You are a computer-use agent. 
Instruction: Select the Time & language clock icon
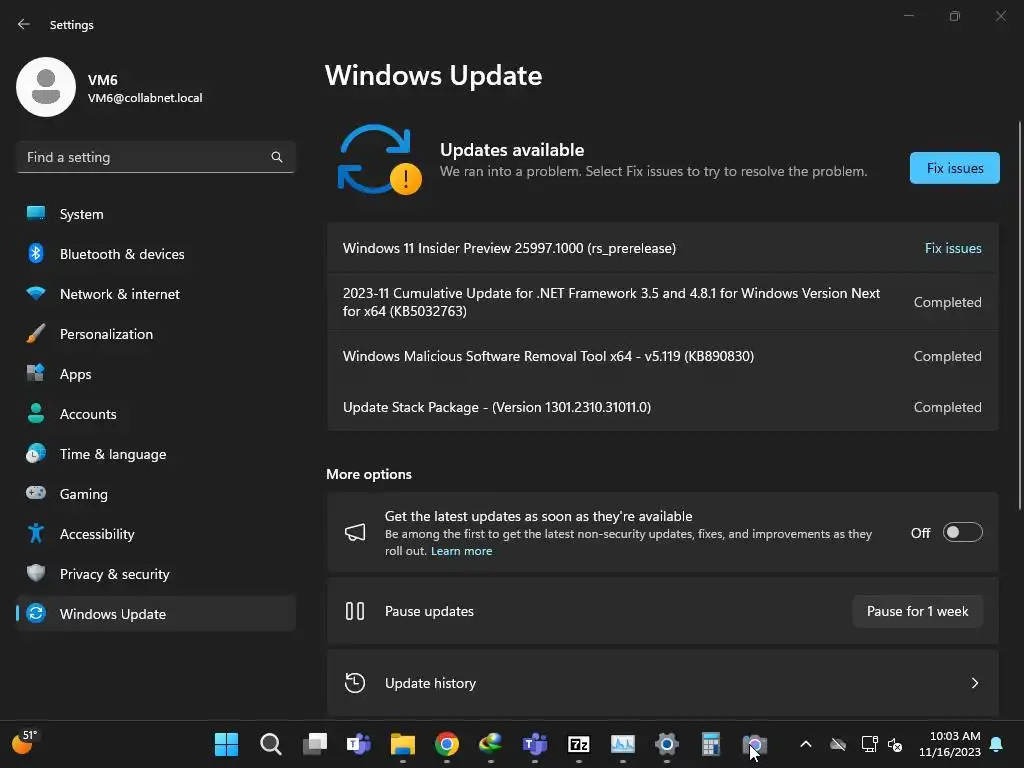click(36, 453)
